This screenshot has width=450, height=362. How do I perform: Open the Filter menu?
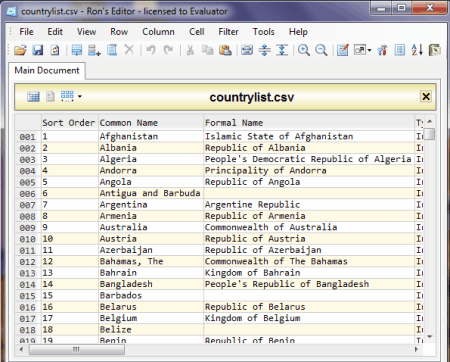[x=228, y=32]
